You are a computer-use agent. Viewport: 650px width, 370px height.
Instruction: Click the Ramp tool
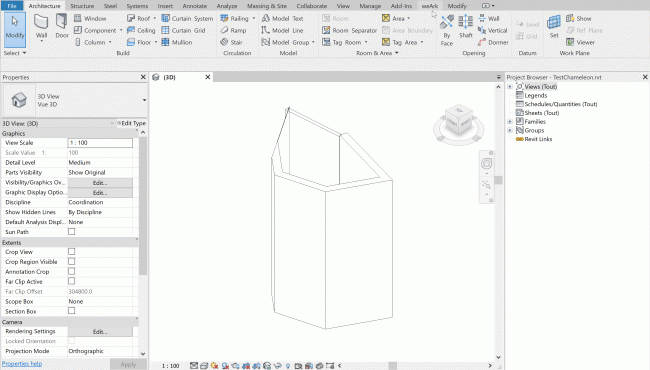(x=233, y=30)
